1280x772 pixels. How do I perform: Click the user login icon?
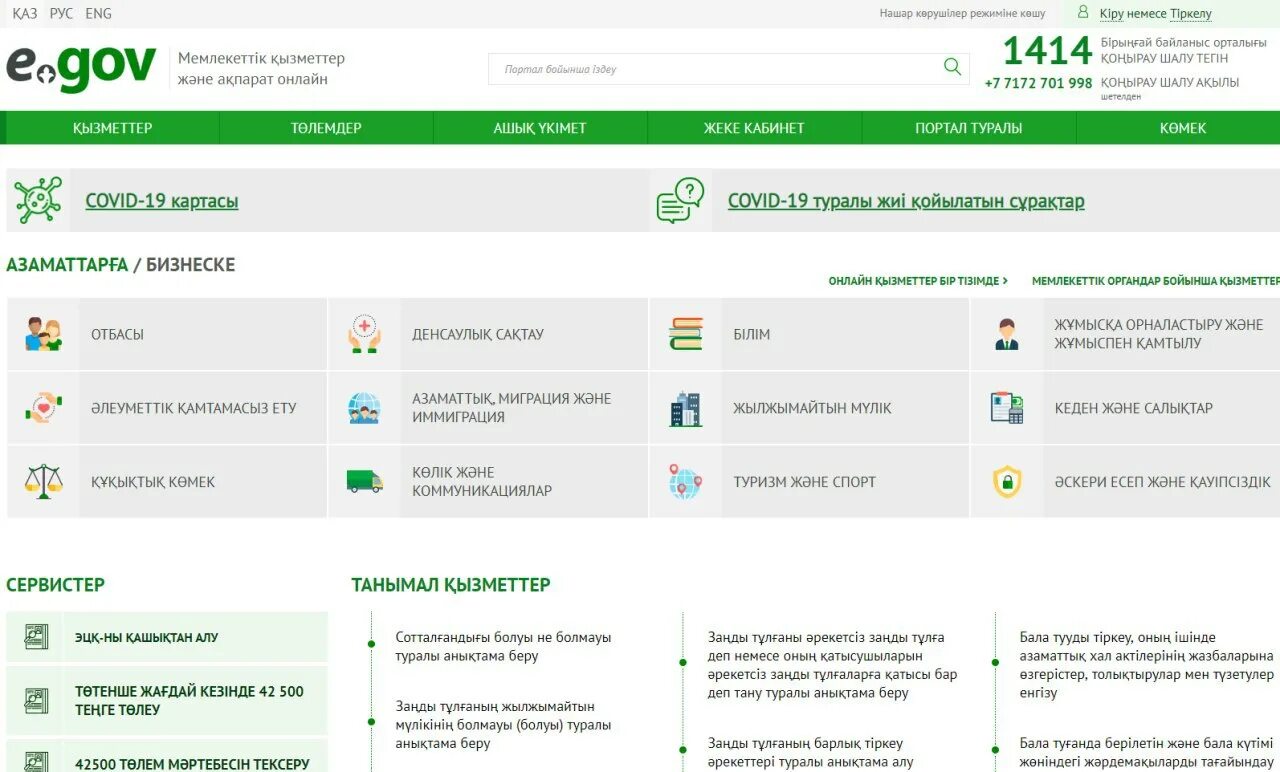[x=1083, y=13]
